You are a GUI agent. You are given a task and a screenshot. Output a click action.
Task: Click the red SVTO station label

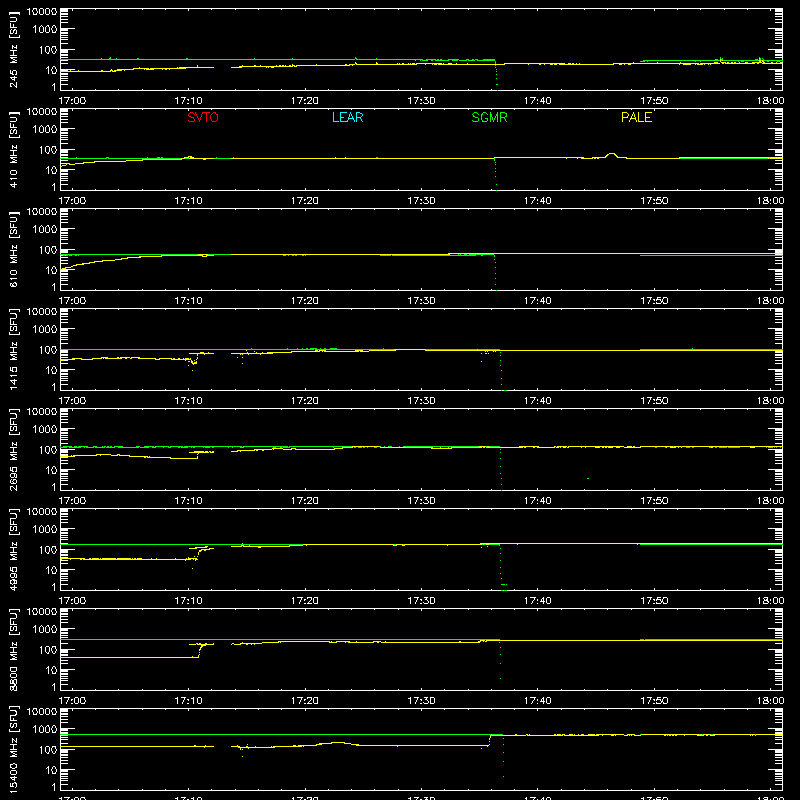click(x=203, y=117)
